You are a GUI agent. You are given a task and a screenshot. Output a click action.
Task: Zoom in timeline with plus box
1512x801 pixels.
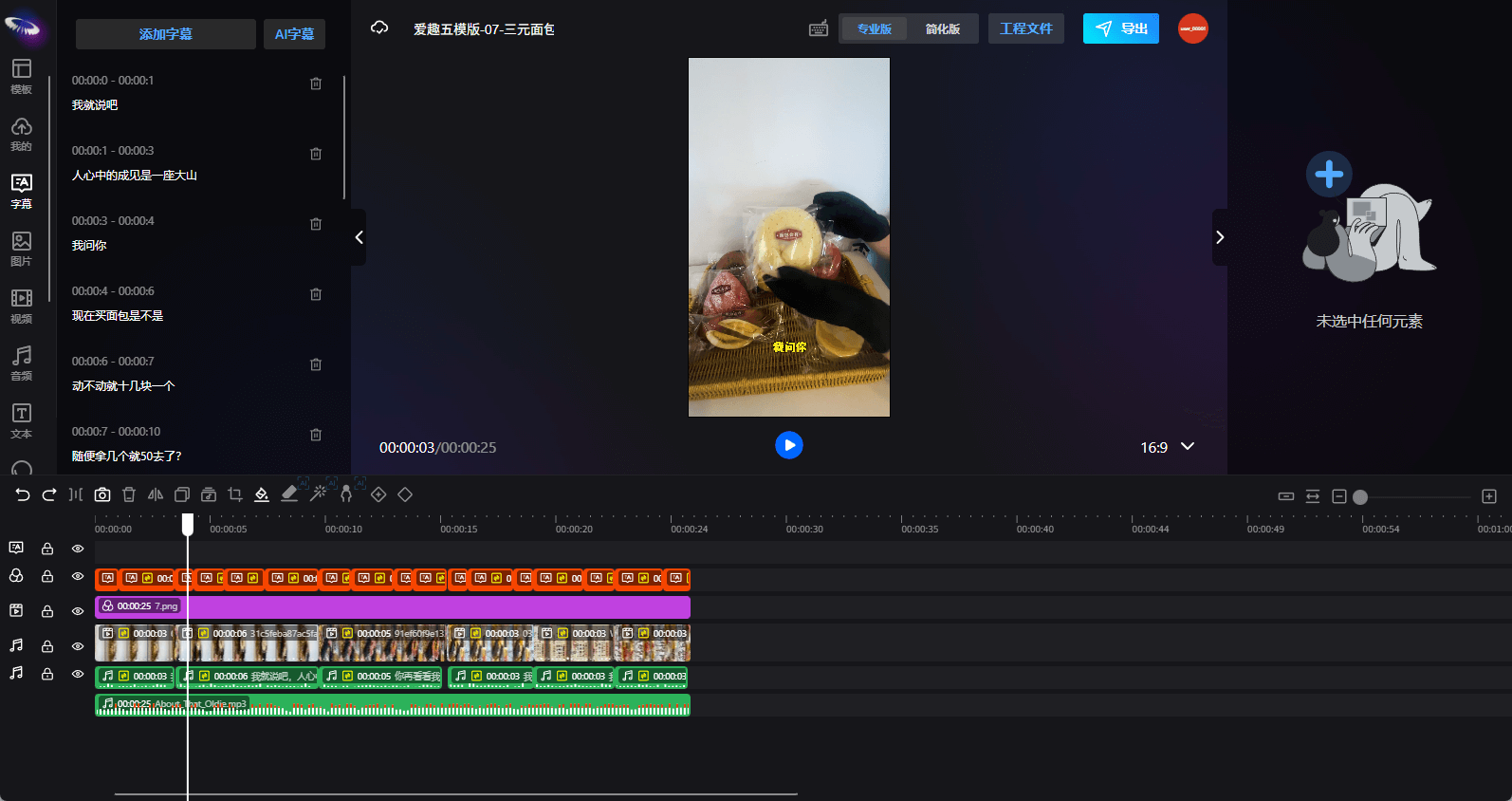[1489, 496]
